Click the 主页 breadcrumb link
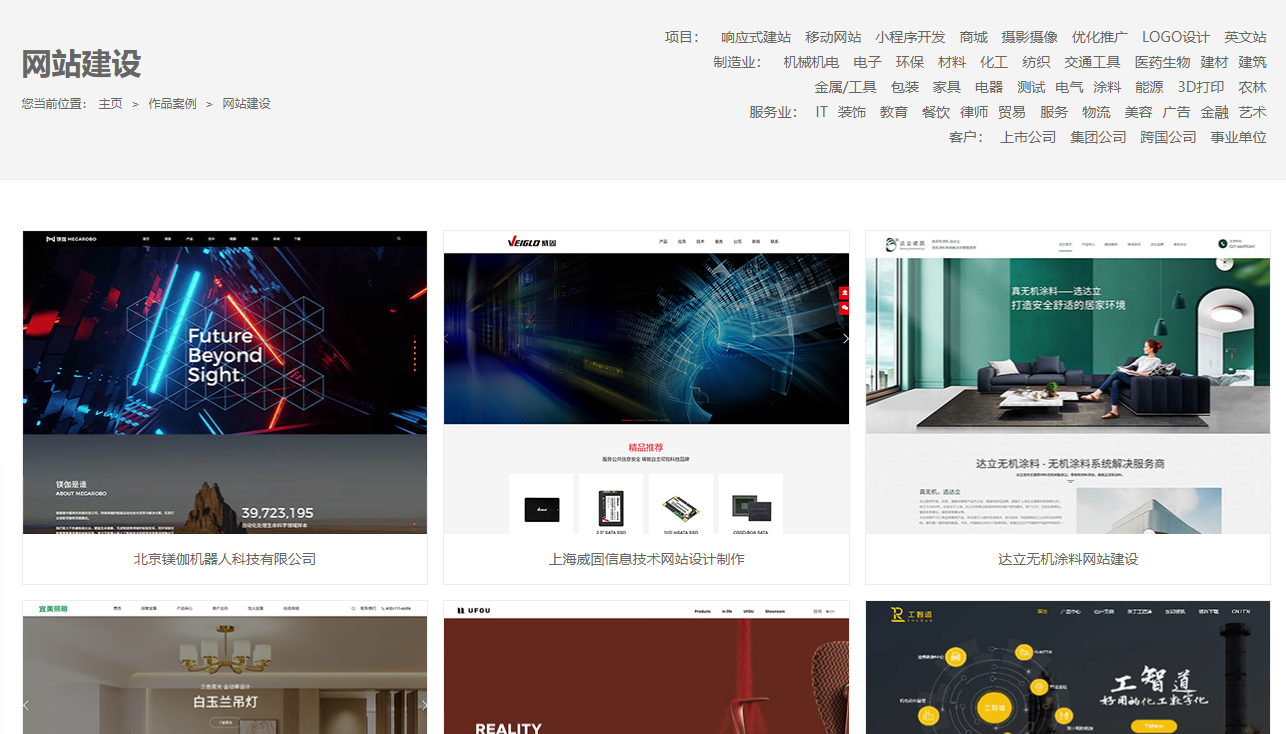This screenshot has height=734, width=1286. pos(110,104)
